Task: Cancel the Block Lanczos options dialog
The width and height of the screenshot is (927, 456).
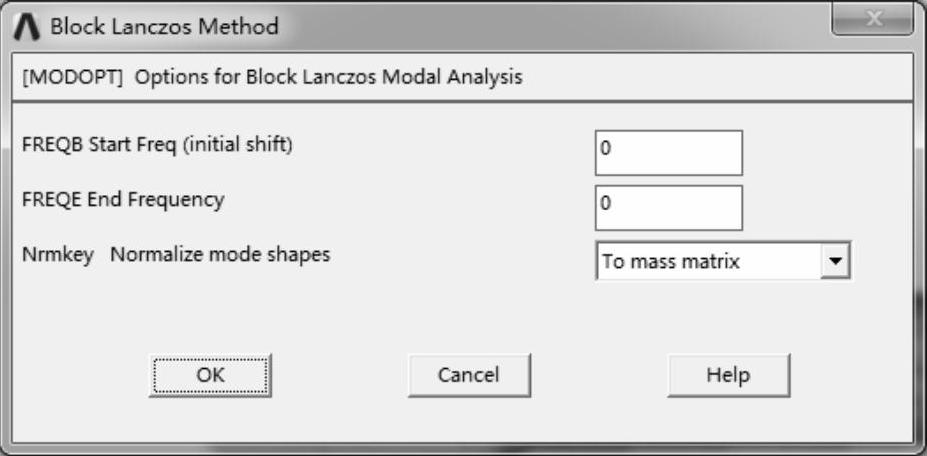Action: [469, 376]
